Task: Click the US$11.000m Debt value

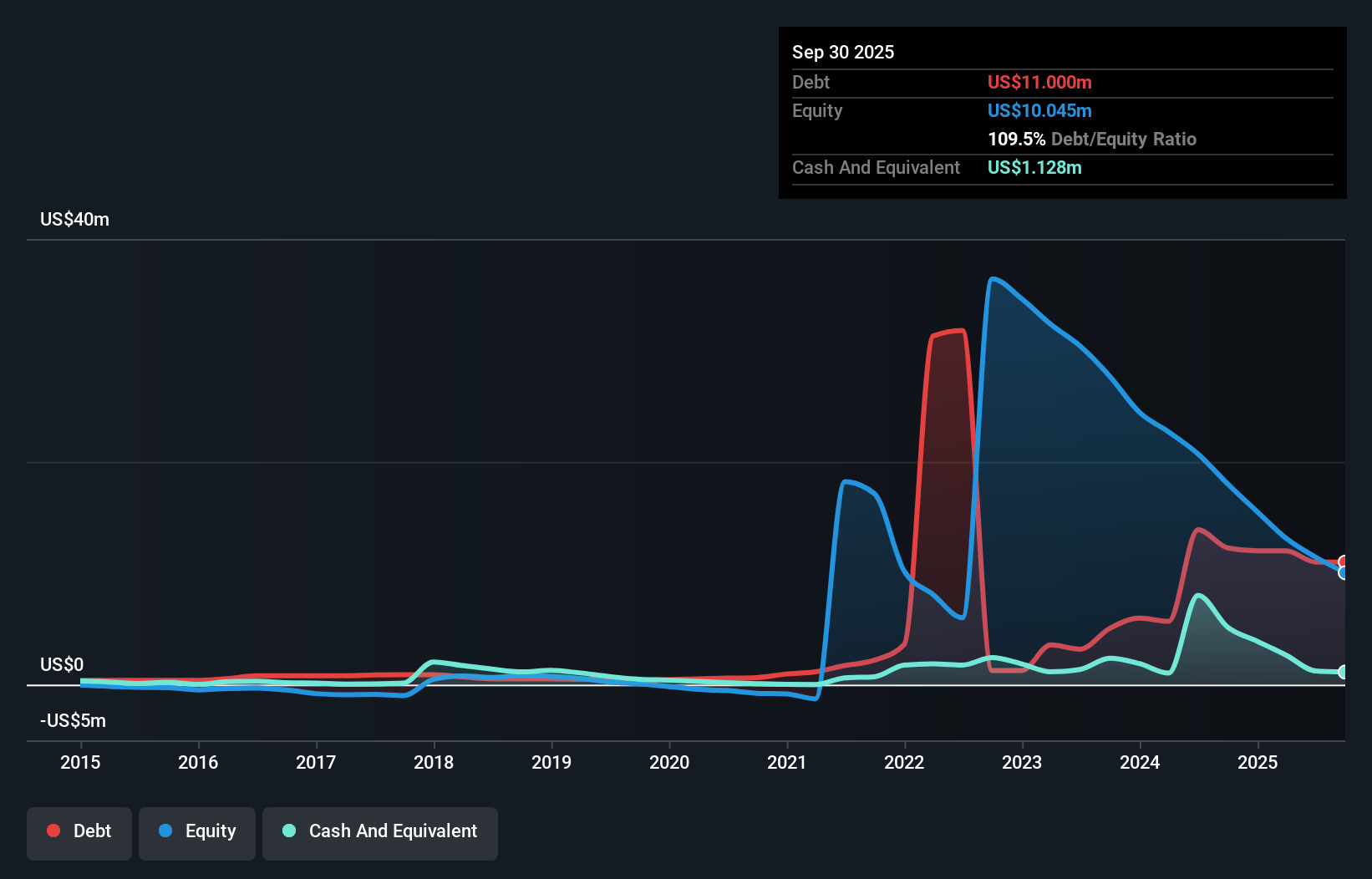Action: 1039,82
